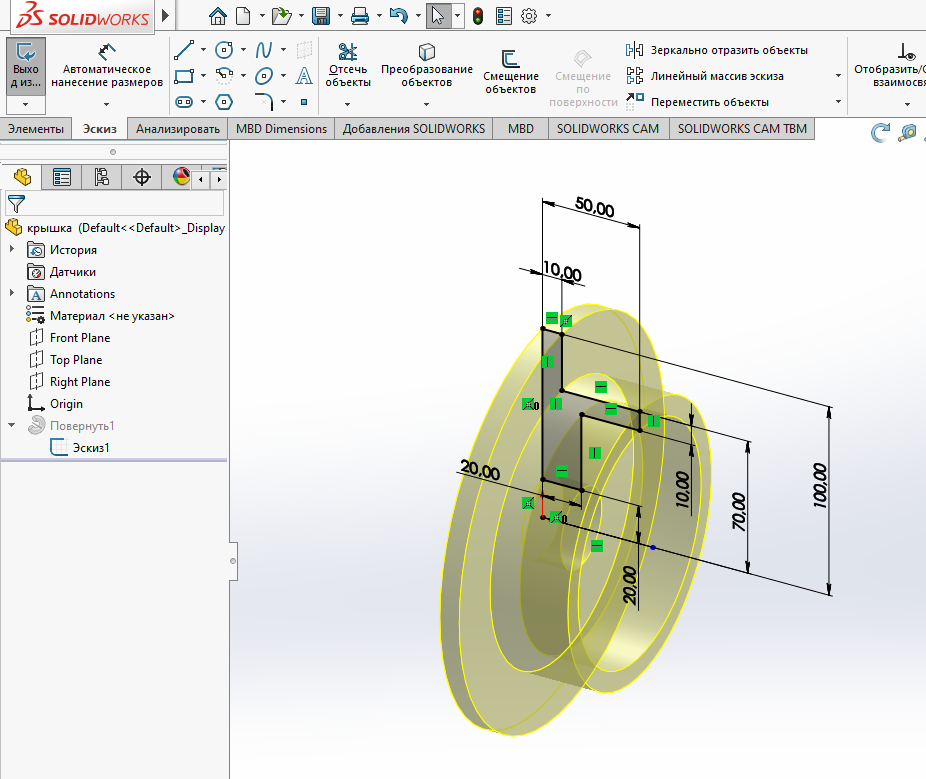
Task: Click the Zoom to Fit icon in viewport
Action: [907, 132]
